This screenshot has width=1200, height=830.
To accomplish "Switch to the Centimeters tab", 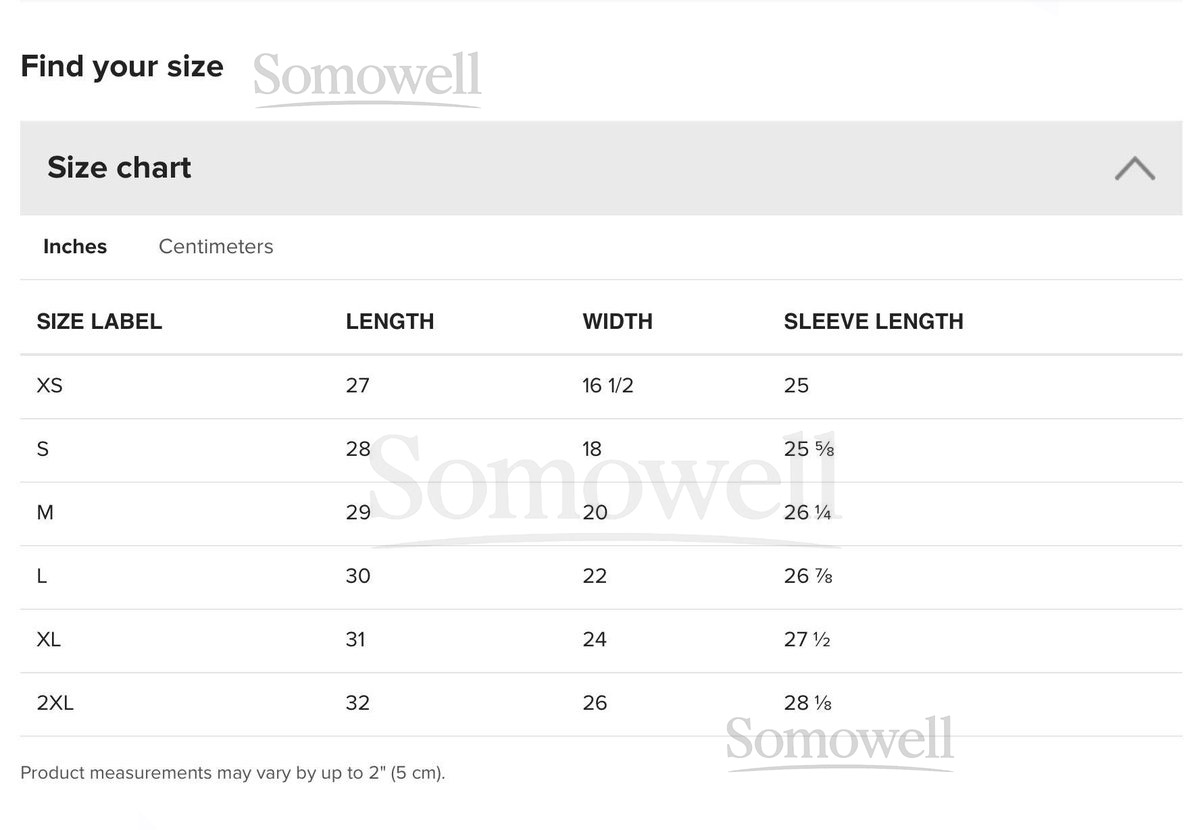I will [216, 247].
